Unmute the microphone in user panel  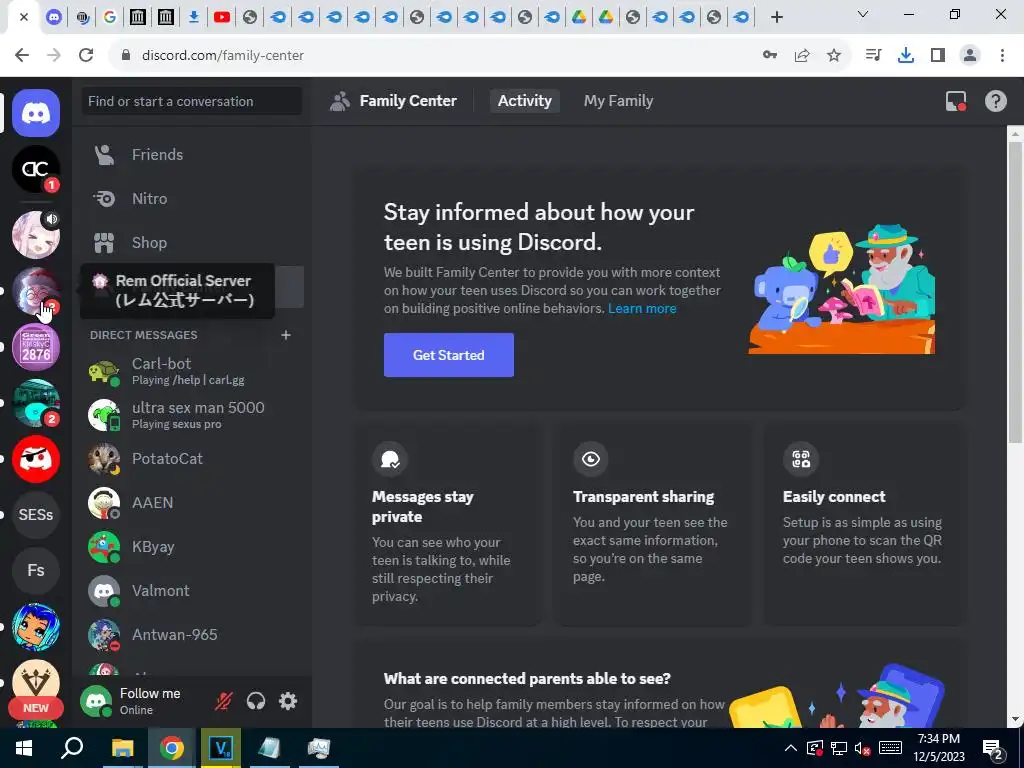[x=223, y=701]
